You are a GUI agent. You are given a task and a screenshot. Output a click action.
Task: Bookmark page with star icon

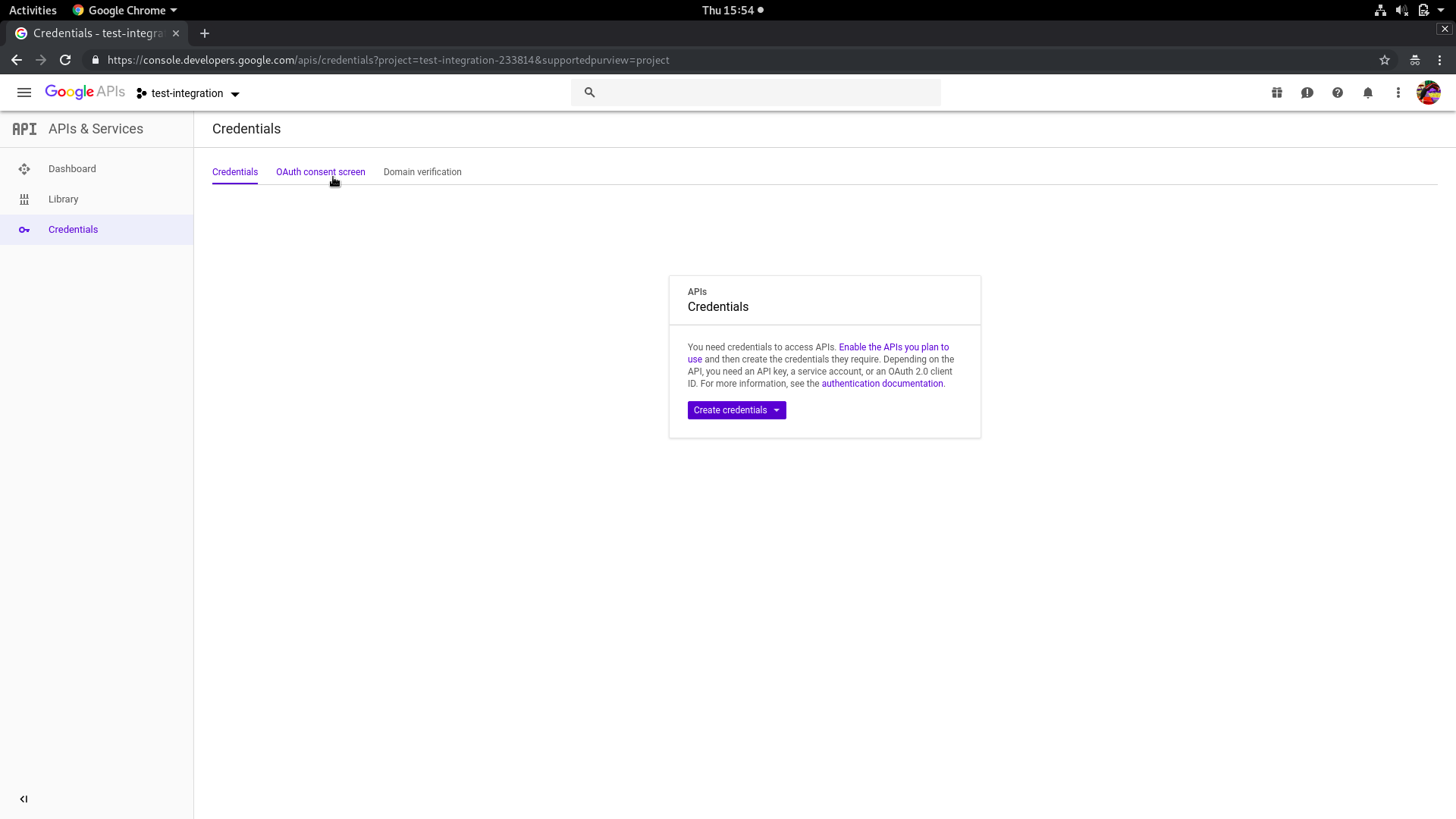1385,60
